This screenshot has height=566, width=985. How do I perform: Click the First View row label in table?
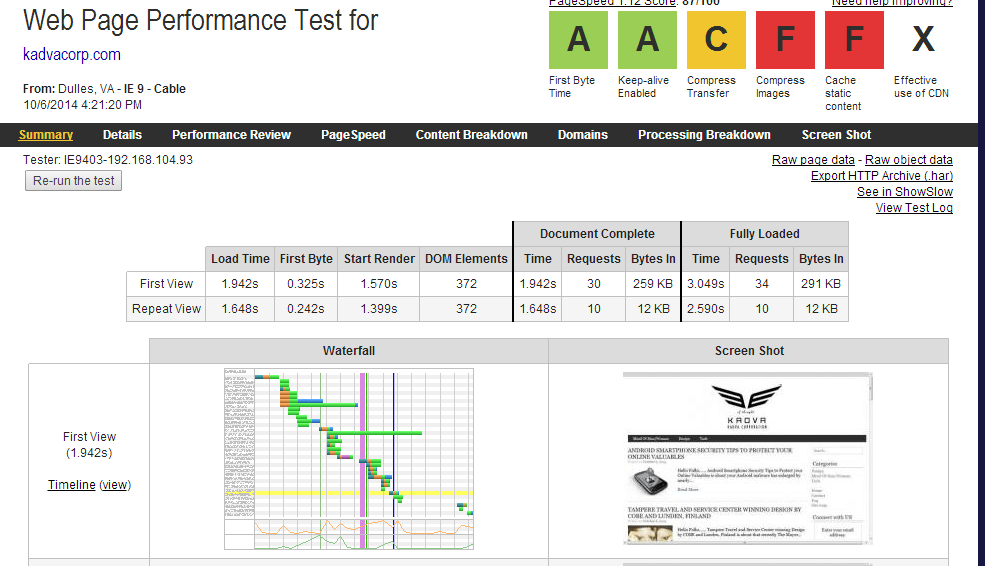[x=166, y=284]
